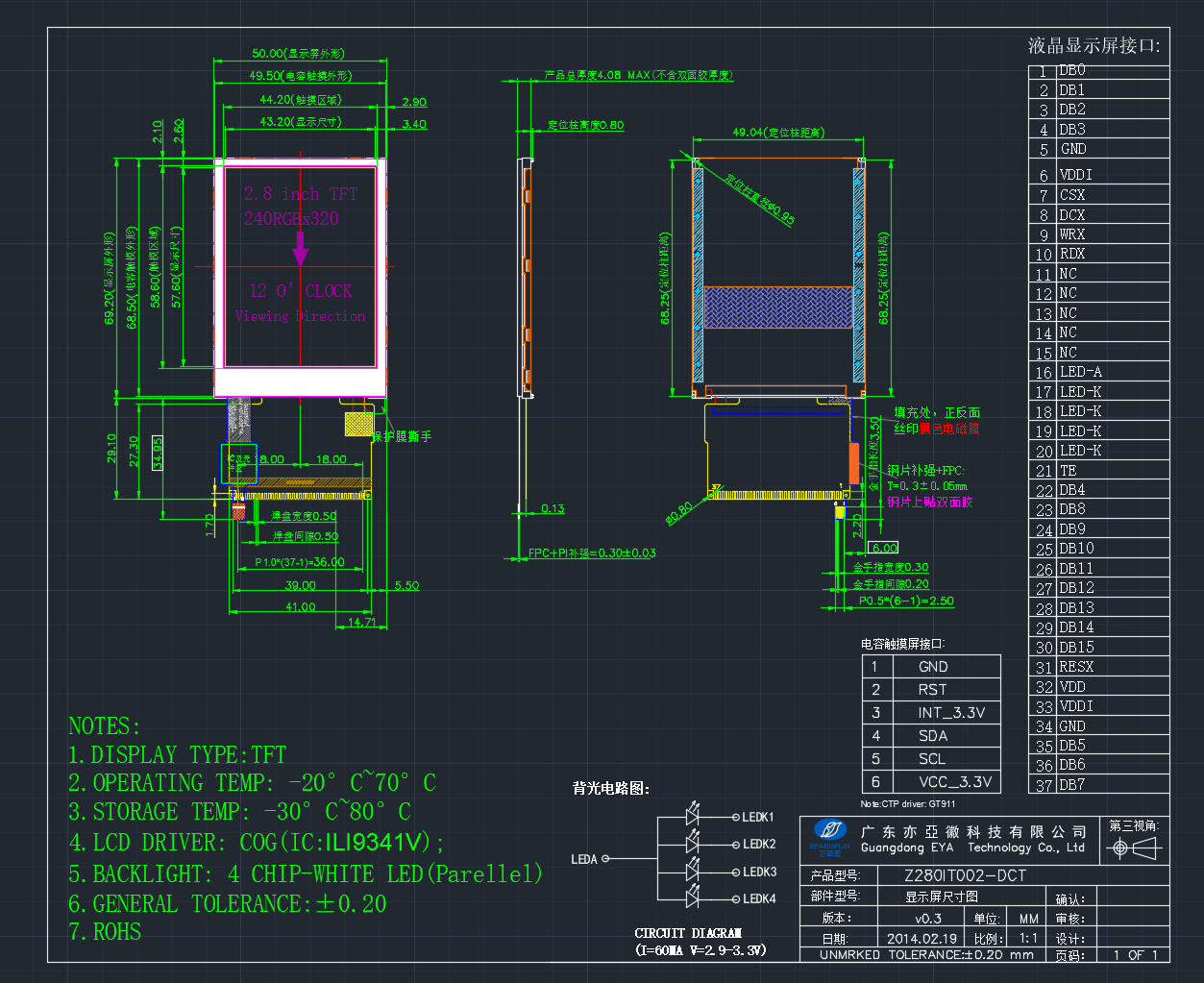
Task: Select the 'DCX' pin label
Action: (x=1072, y=215)
